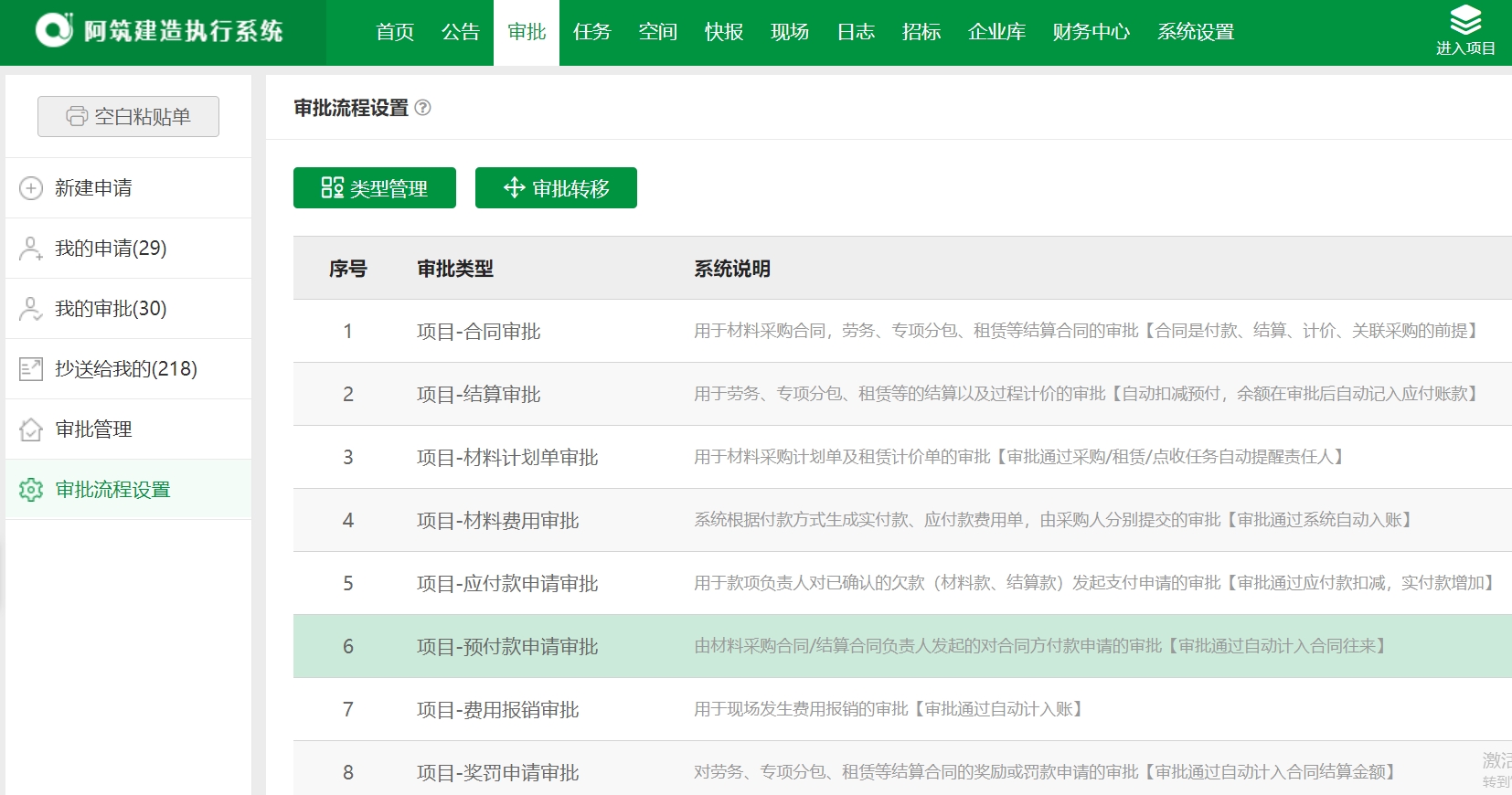Screen dimensions: 1512x795
Task: Open 系统设置 in the top navigation
Action: point(1196,32)
